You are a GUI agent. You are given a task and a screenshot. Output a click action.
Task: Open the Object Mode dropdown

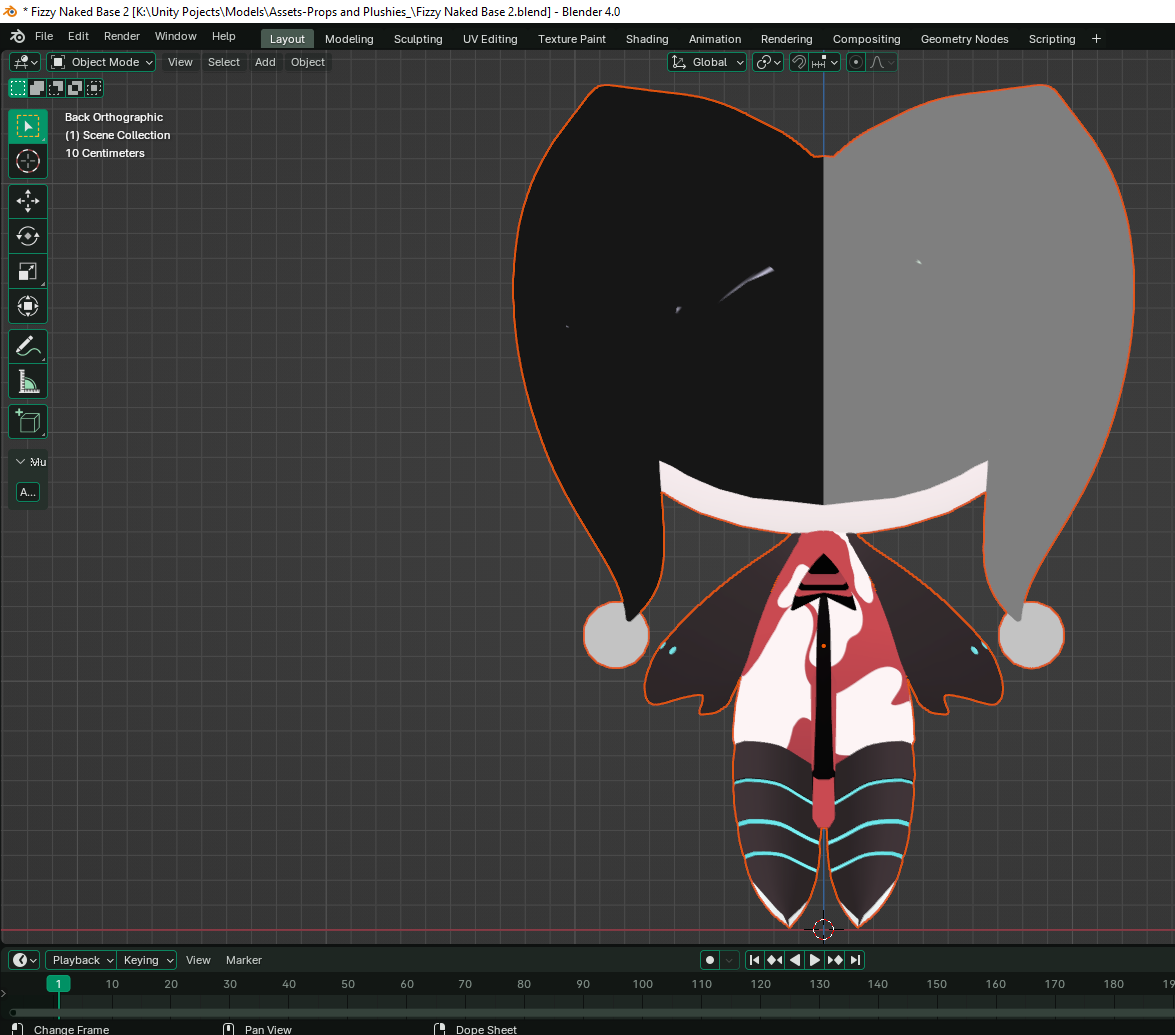[x=102, y=62]
